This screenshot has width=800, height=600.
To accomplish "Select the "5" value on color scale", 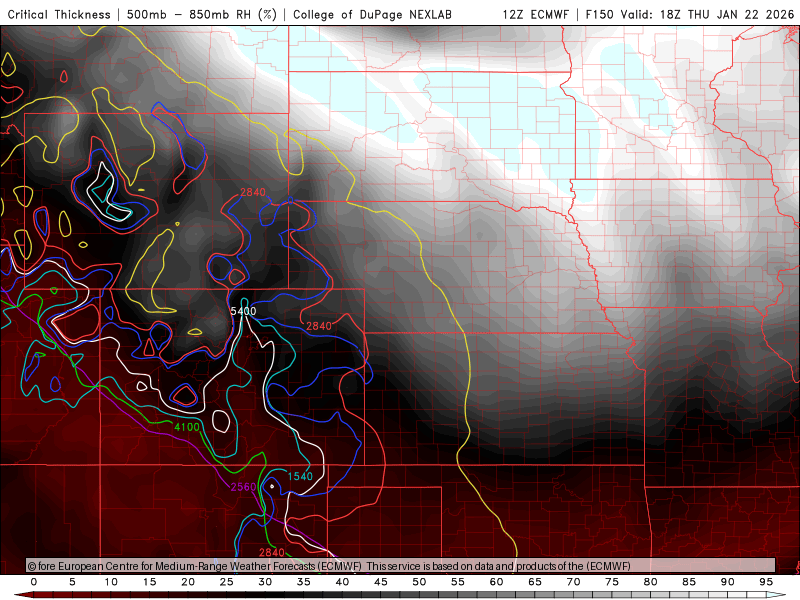I will (72, 582).
